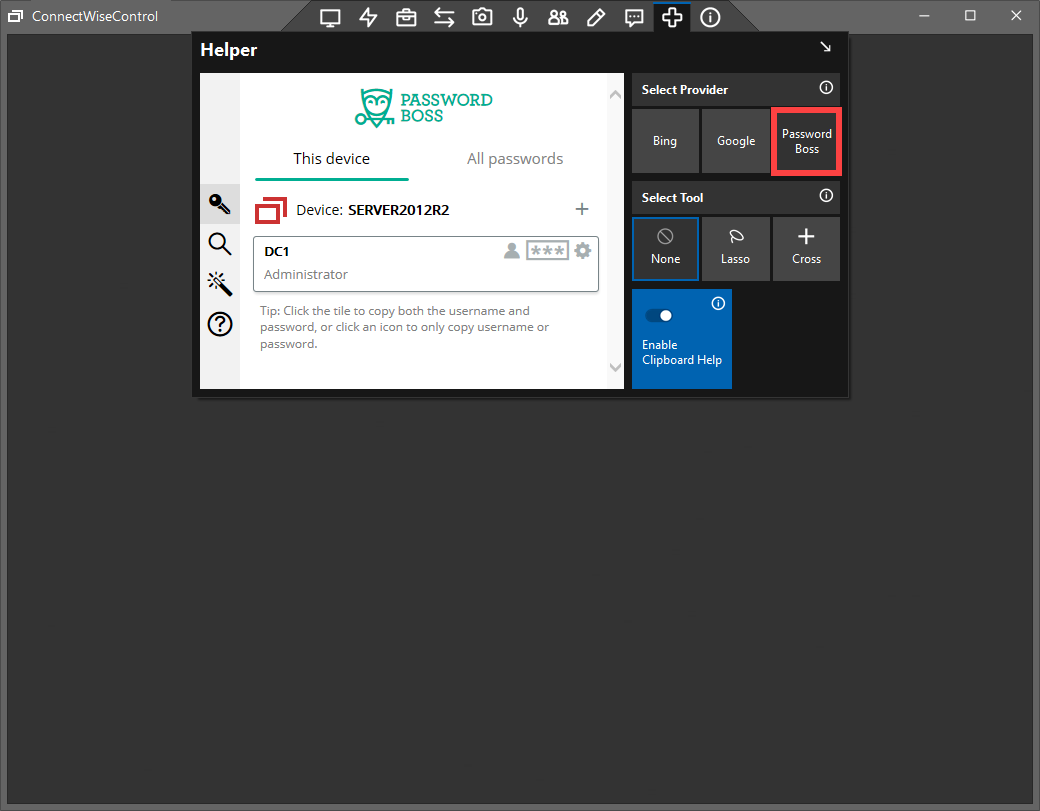The width and height of the screenshot is (1040, 811).
Task: Open the participants people icon
Action: coord(558,17)
